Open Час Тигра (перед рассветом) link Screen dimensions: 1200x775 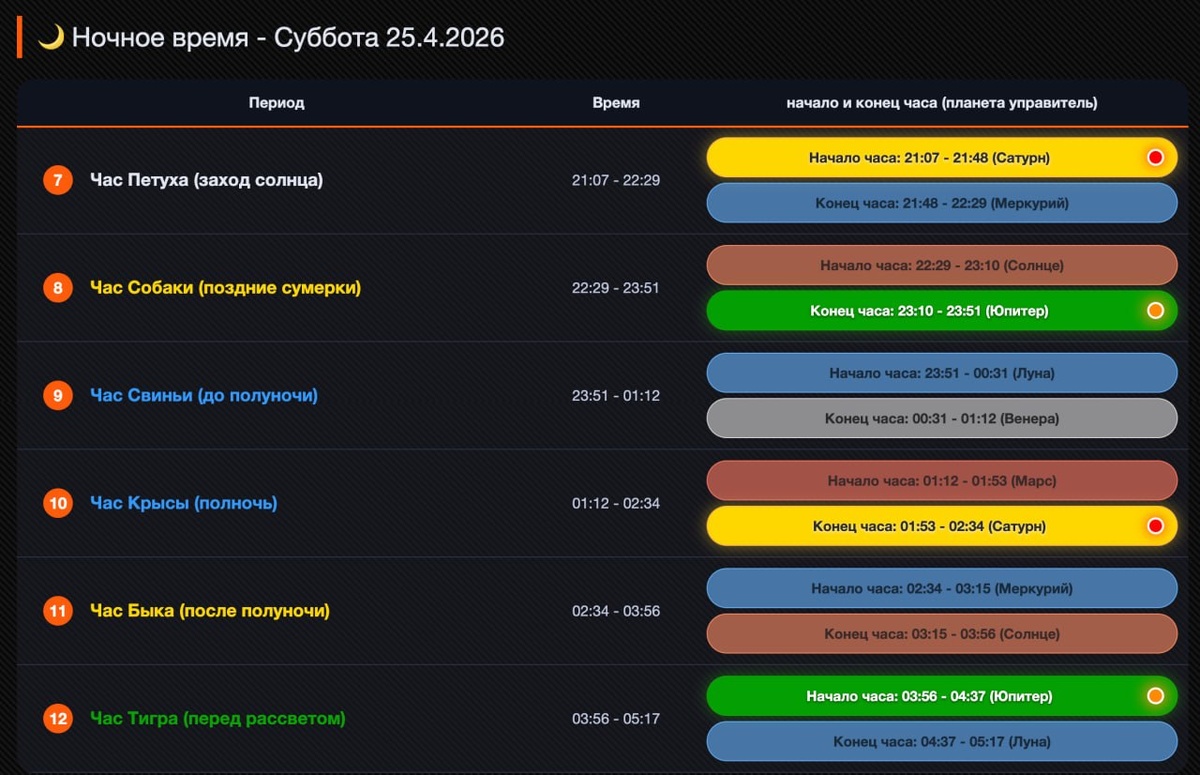tap(218, 718)
